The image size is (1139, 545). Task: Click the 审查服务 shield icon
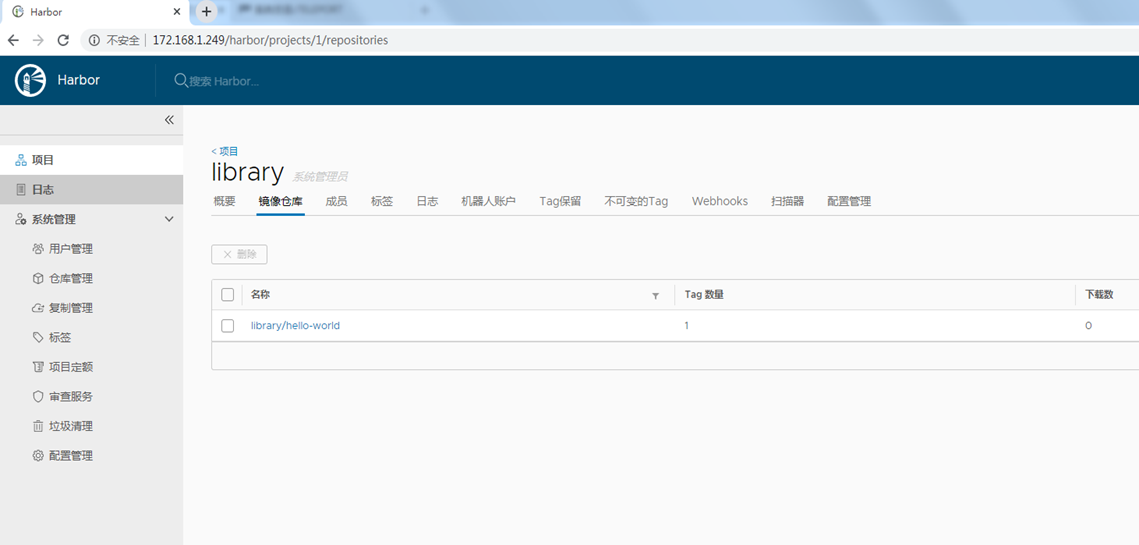pos(38,397)
